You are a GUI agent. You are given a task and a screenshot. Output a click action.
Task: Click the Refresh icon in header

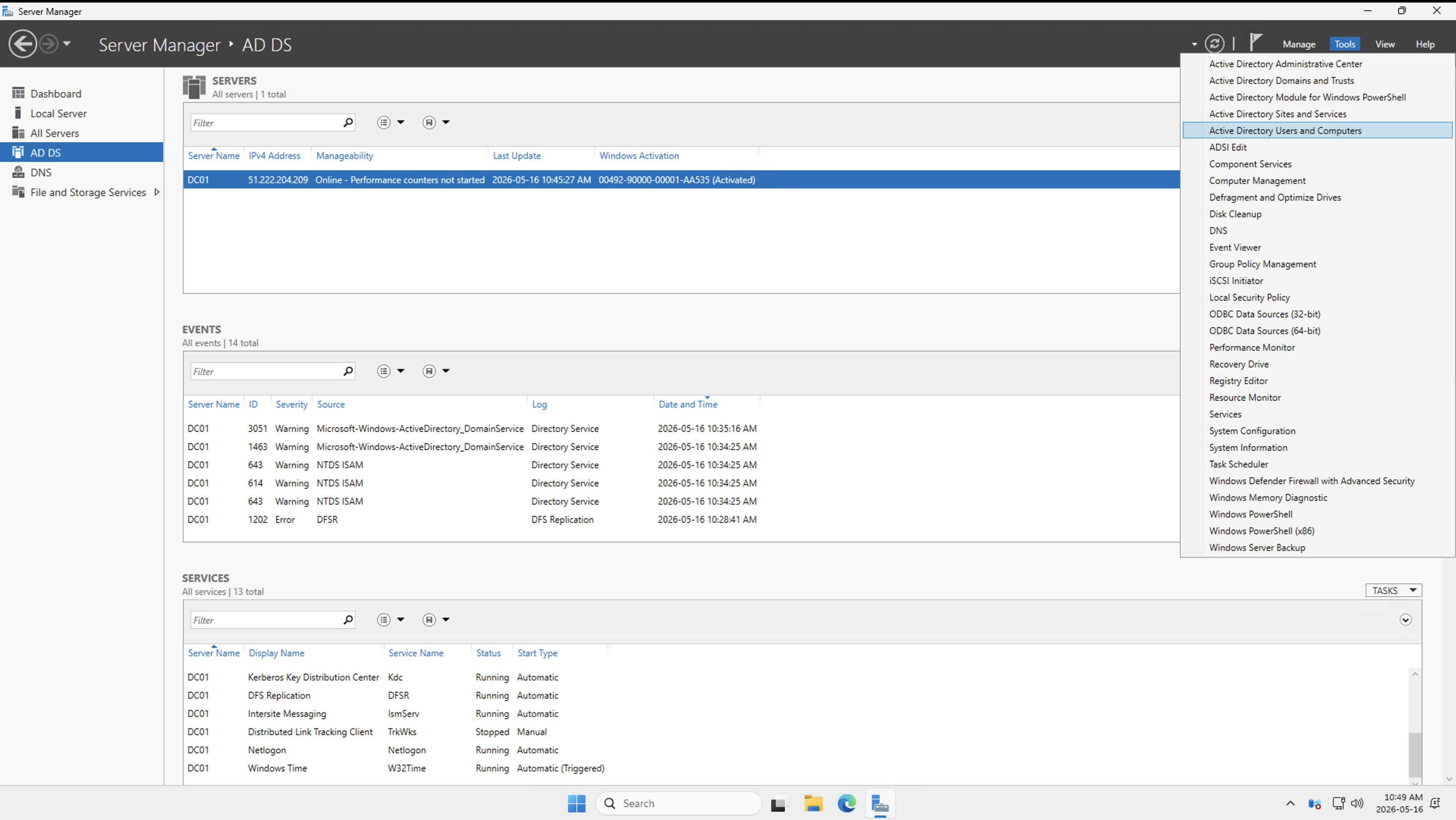point(1215,43)
